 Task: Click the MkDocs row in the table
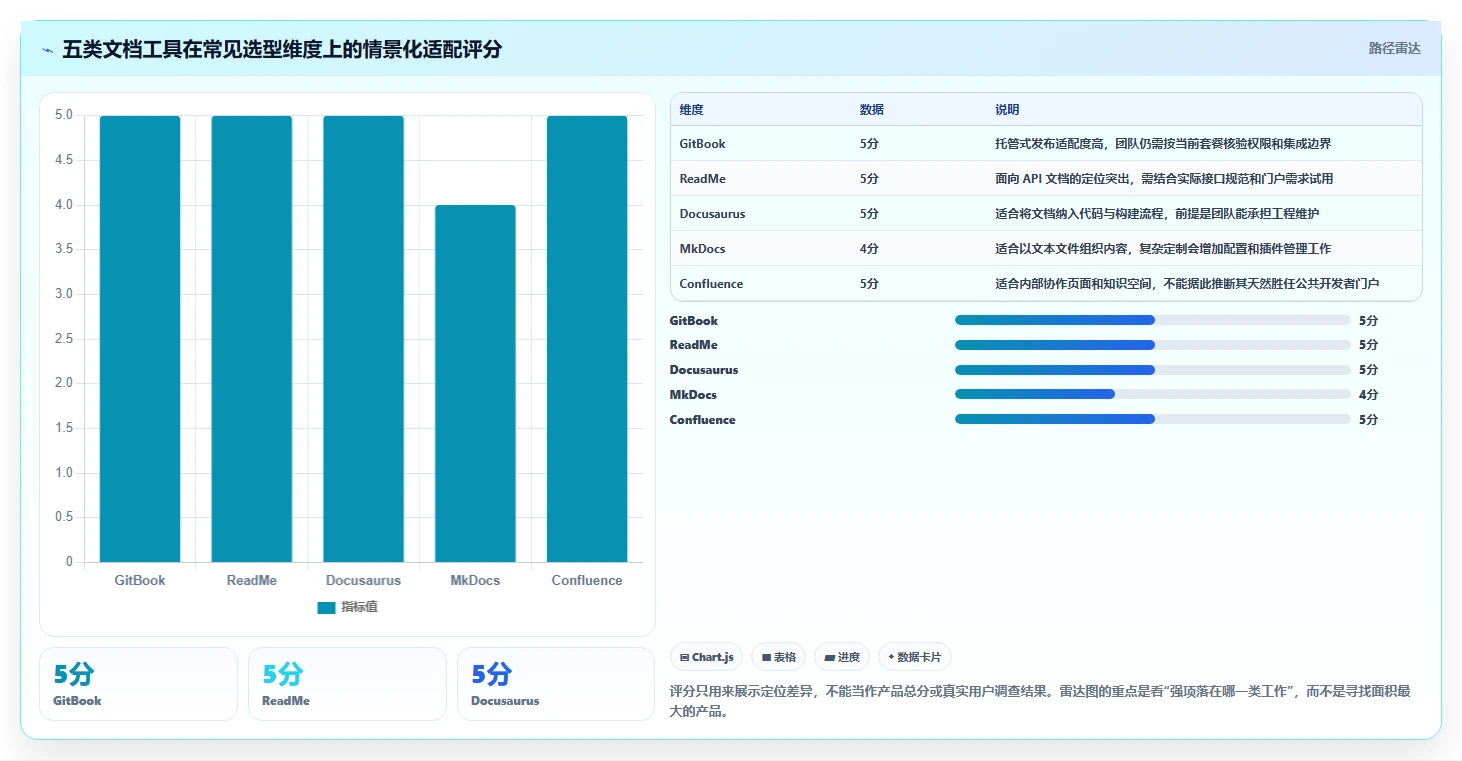[1046, 249]
